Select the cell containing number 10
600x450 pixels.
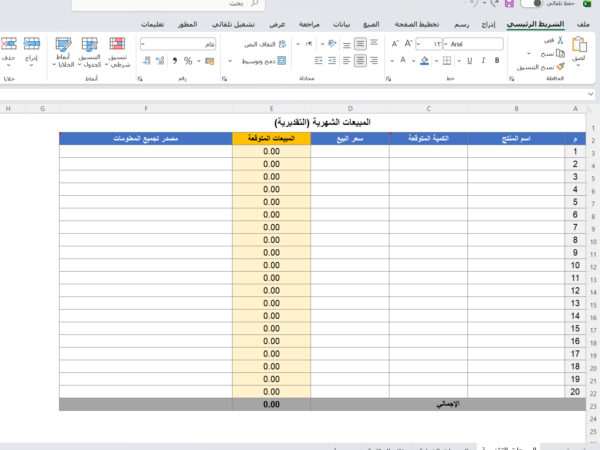click(575, 265)
